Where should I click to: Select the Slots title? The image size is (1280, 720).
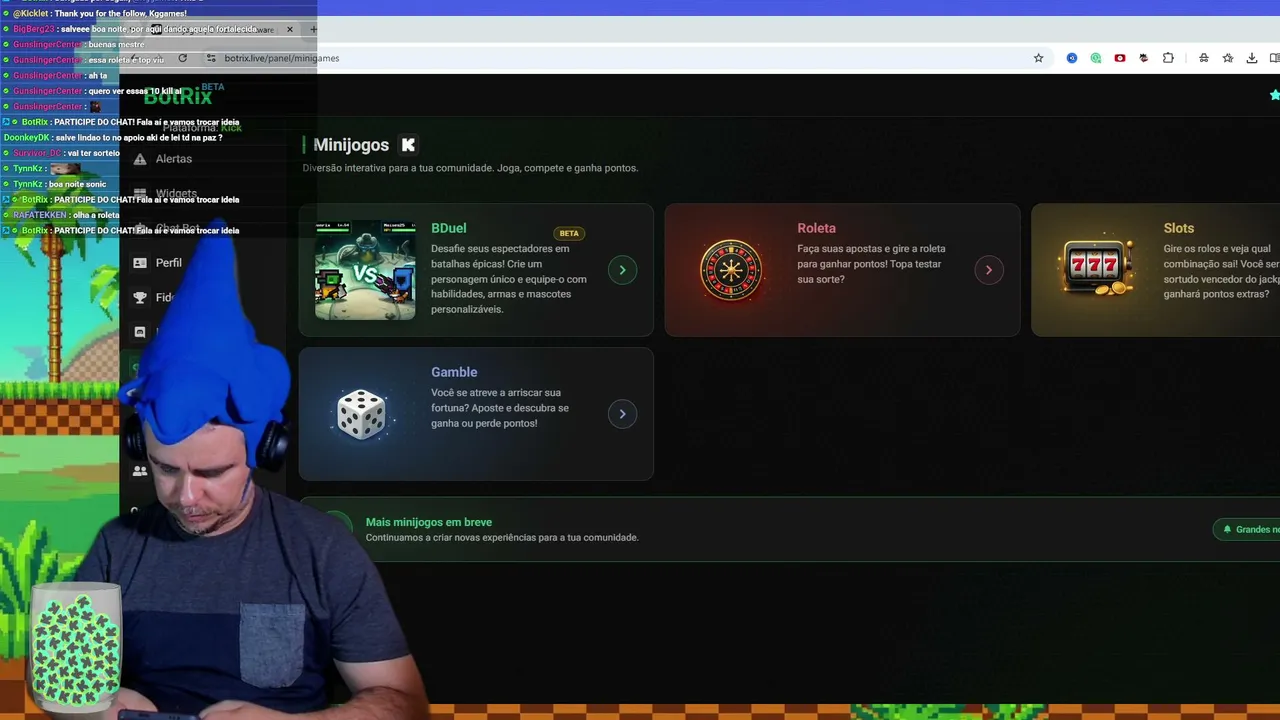(x=1179, y=228)
